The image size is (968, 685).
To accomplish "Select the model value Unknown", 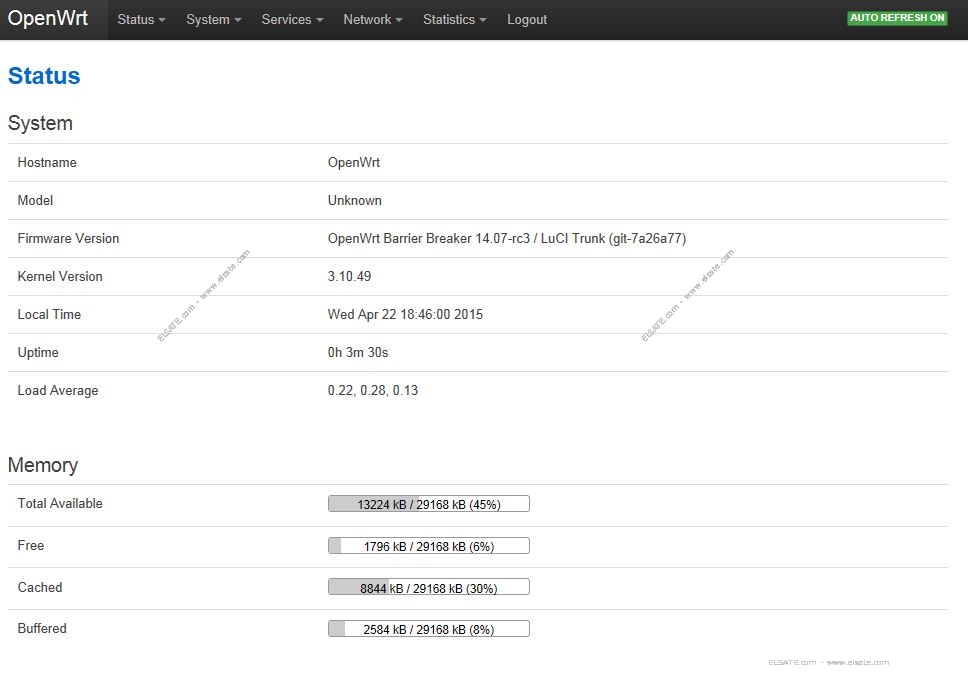I will (354, 201).
